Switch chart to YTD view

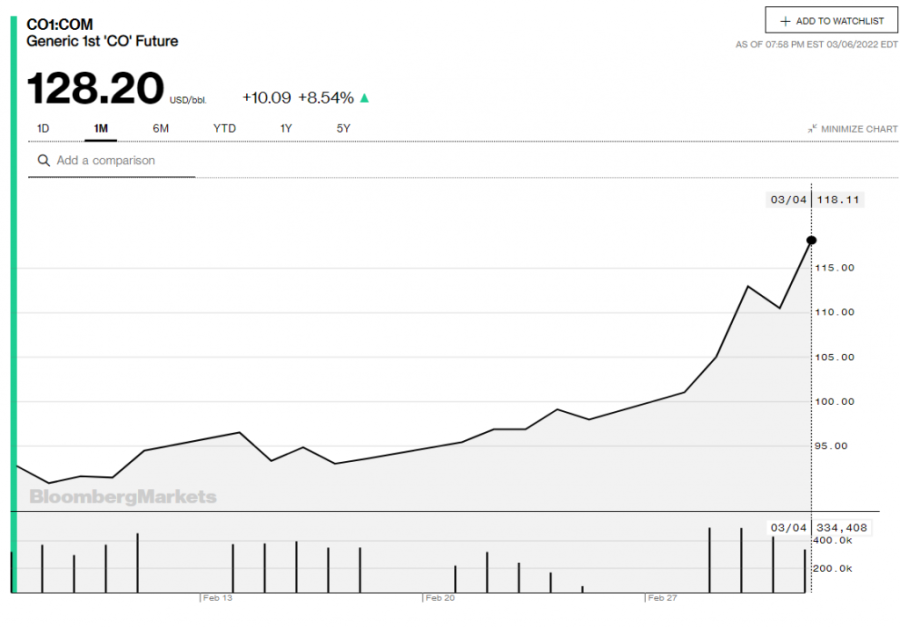click(224, 128)
